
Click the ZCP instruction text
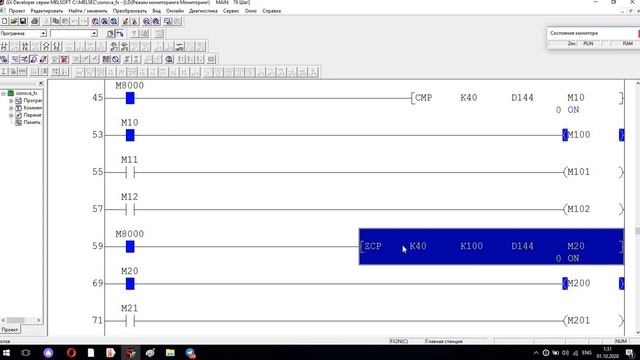click(373, 246)
